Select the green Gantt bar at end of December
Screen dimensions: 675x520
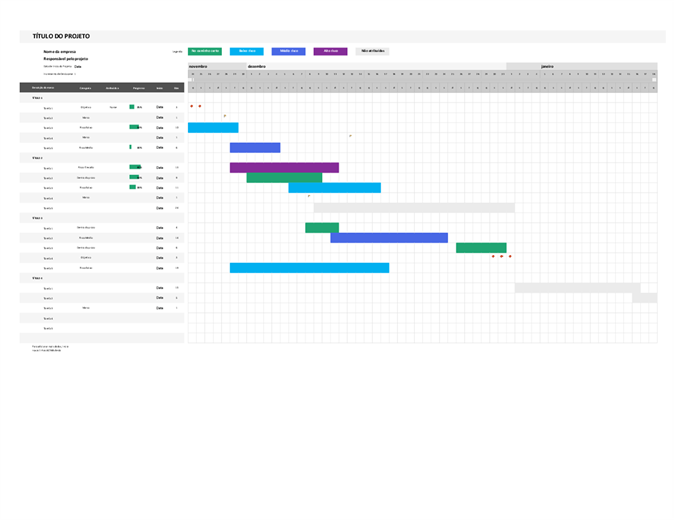click(x=481, y=248)
